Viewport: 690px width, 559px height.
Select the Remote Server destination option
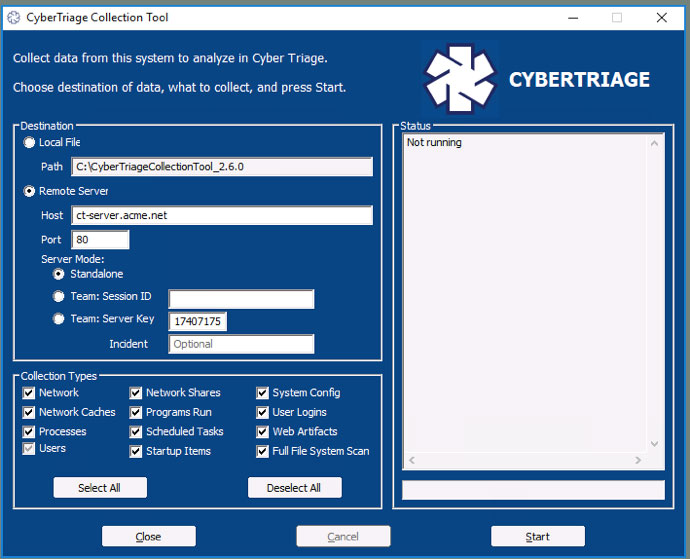(x=29, y=191)
